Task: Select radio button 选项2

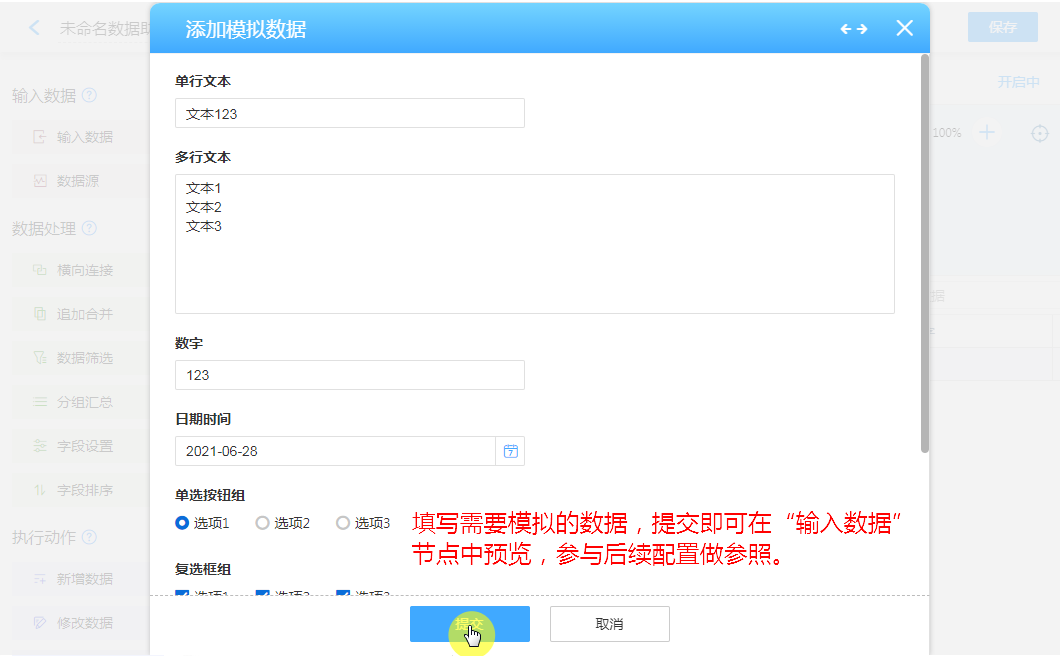Action: point(263,523)
